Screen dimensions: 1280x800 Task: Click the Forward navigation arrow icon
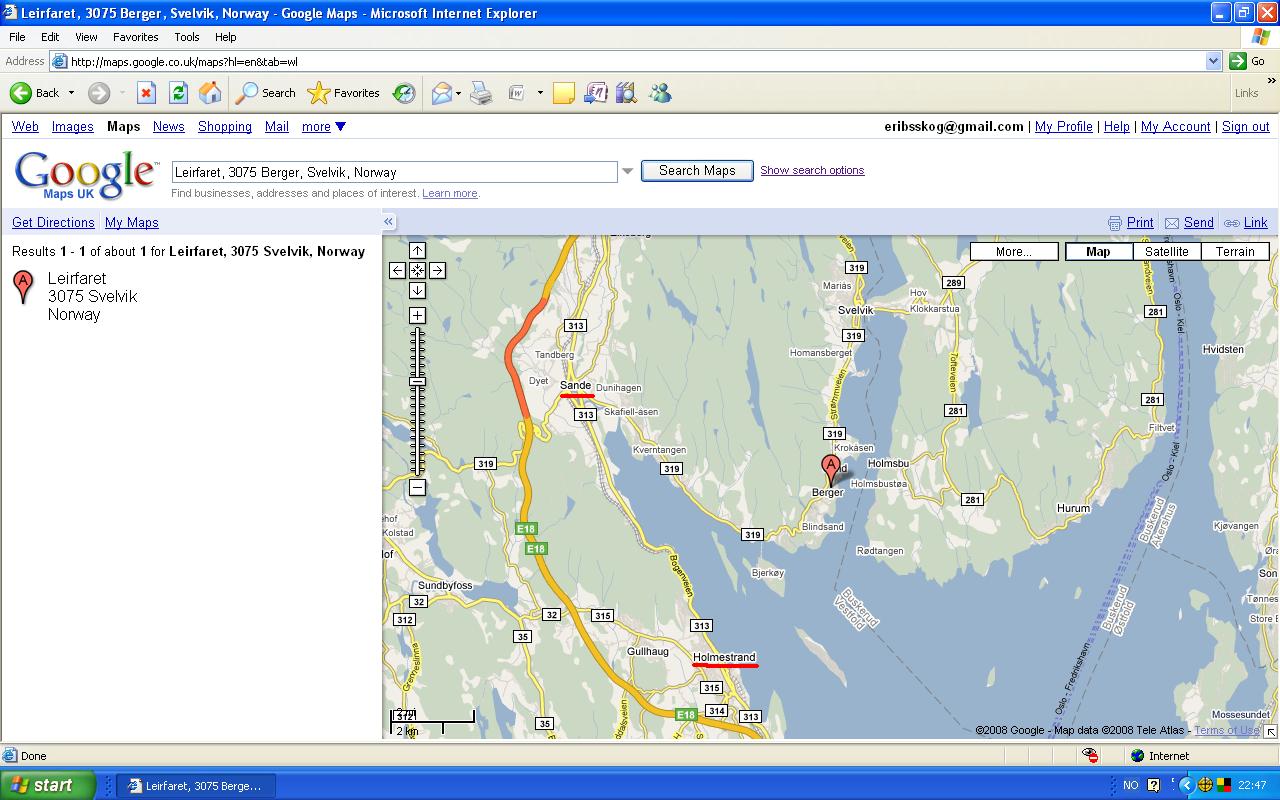pyautogui.click(x=98, y=93)
